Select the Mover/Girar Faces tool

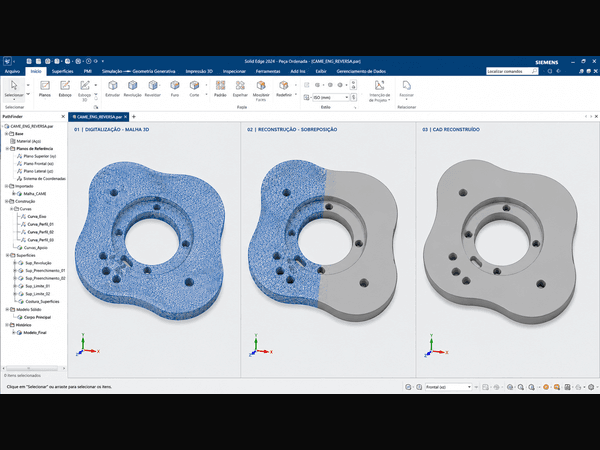click(261, 90)
